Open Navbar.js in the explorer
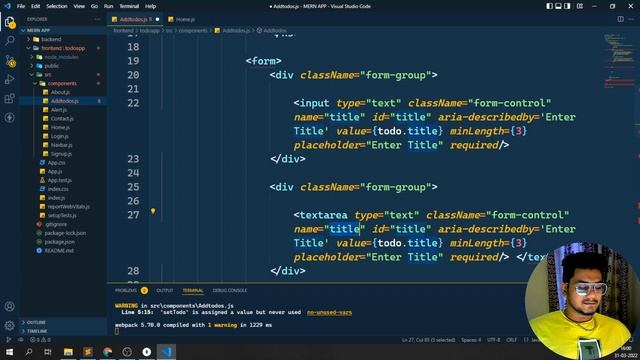 (61, 145)
